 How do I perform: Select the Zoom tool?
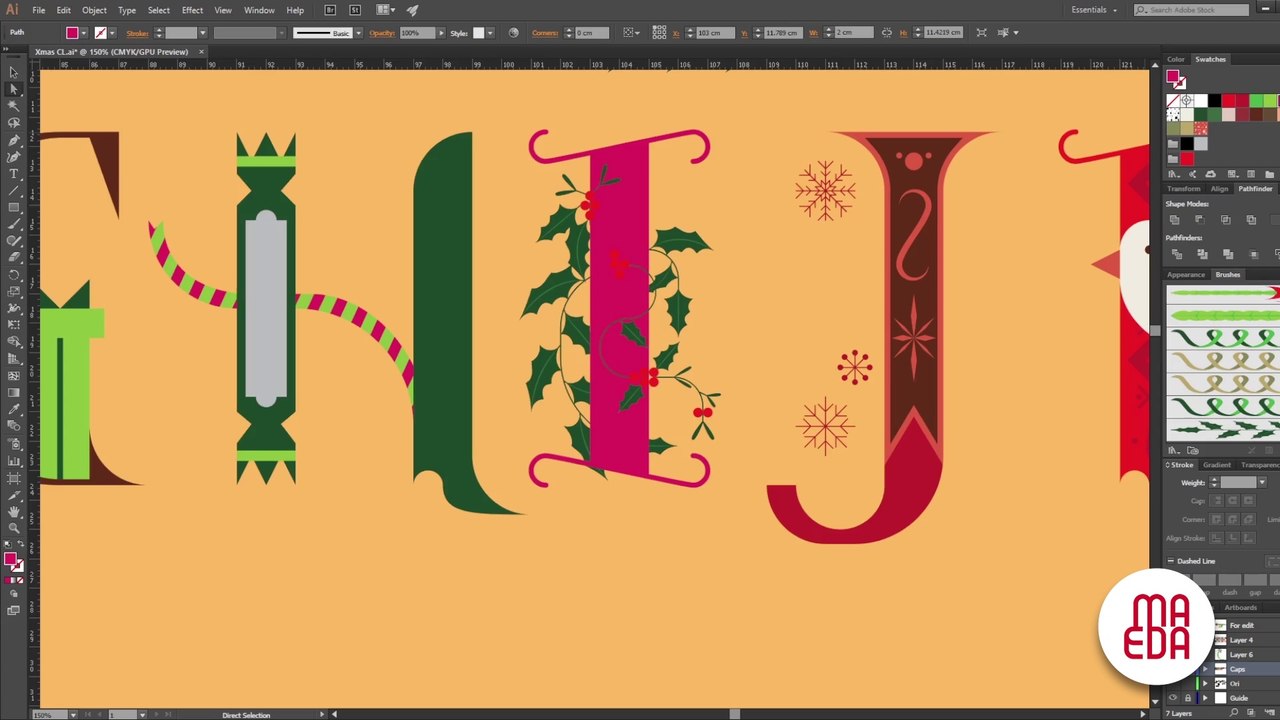[13, 528]
